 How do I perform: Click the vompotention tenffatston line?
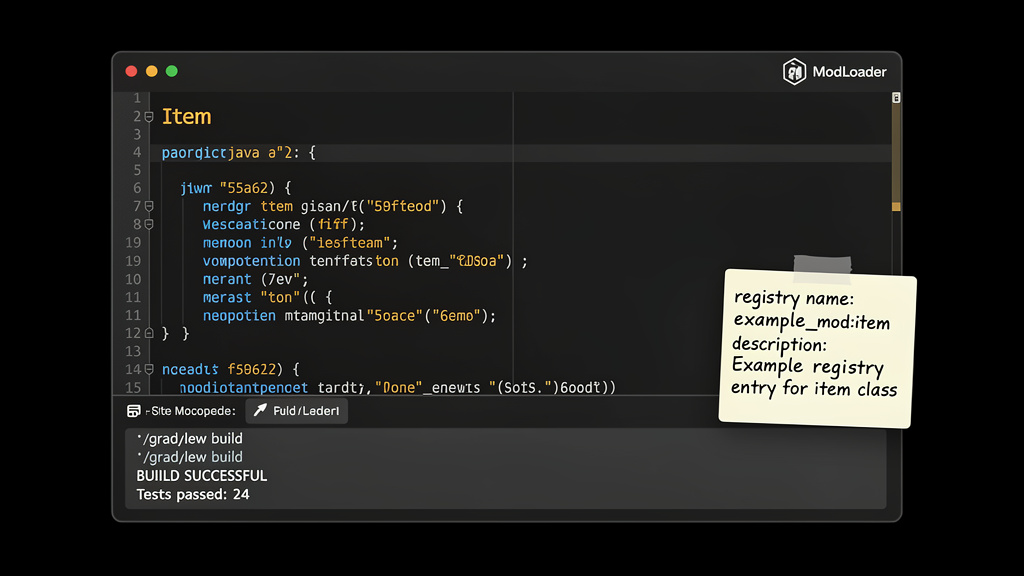point(365,261)
